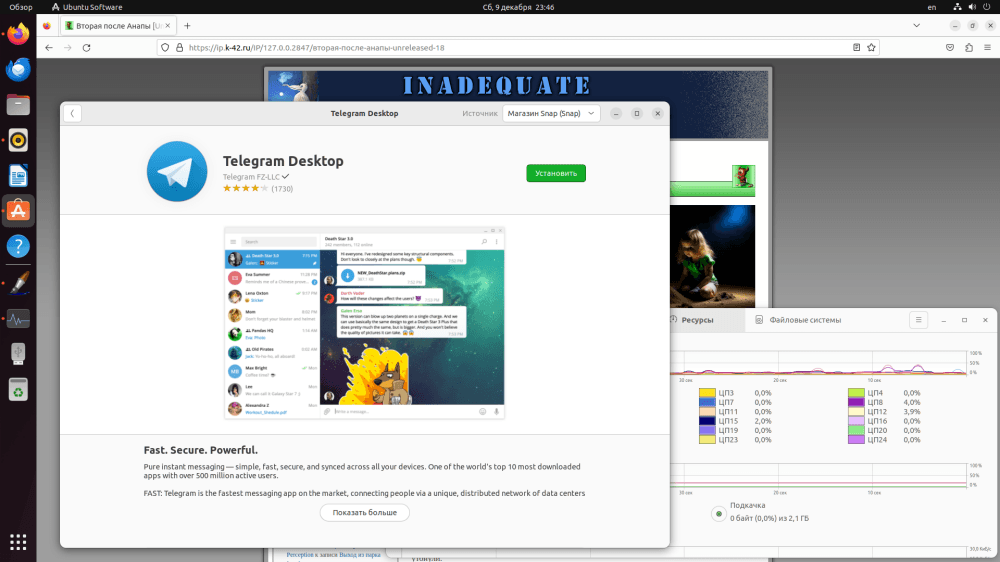Click the Telegram paper plane app logo
The height and width of the screenshot is (562, 1000).
click(177, 172)
